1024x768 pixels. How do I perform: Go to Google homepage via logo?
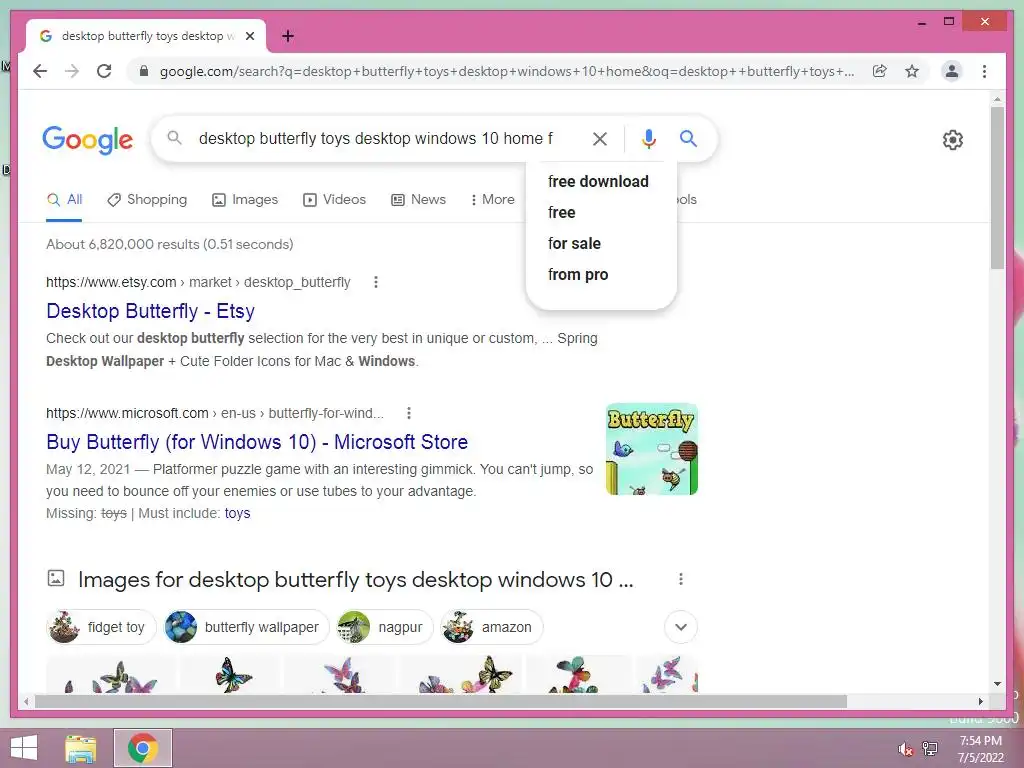click(88, 140)
